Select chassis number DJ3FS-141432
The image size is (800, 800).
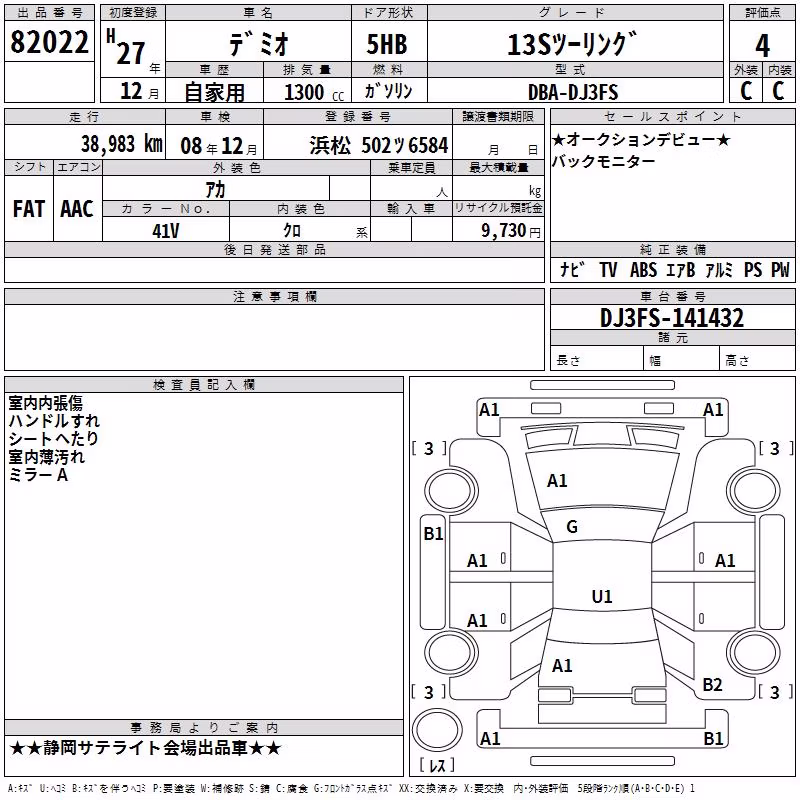pyautogui.click(x=672, y=318)
